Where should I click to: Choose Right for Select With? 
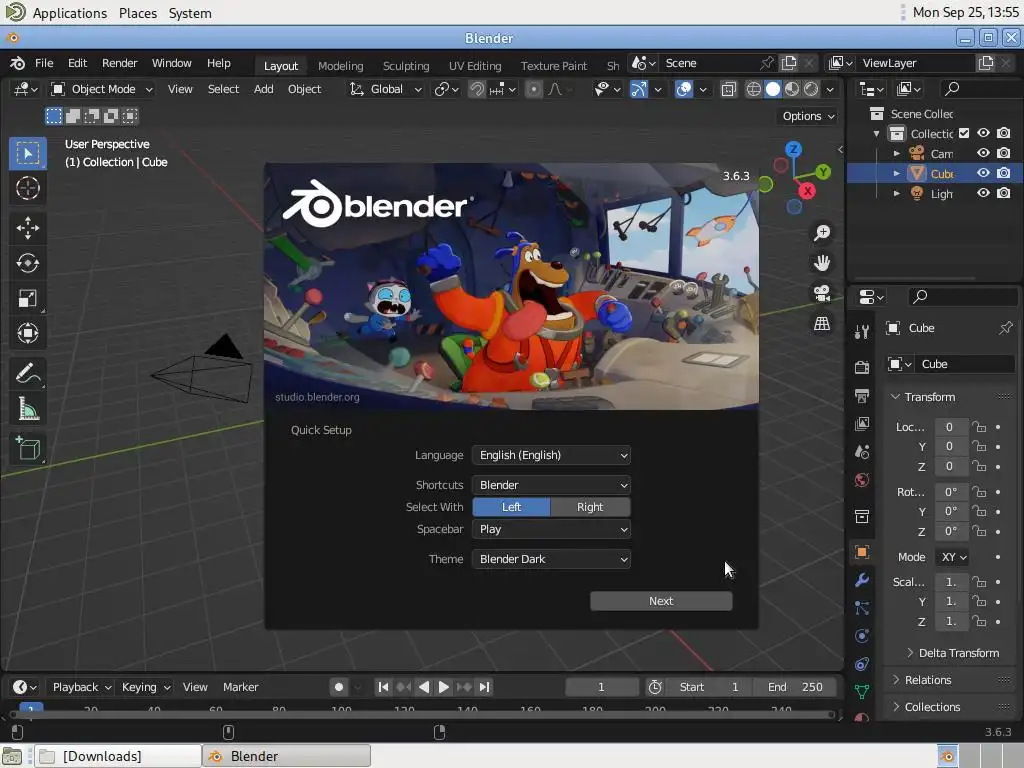pyautogui.click(x=590, y=507)
